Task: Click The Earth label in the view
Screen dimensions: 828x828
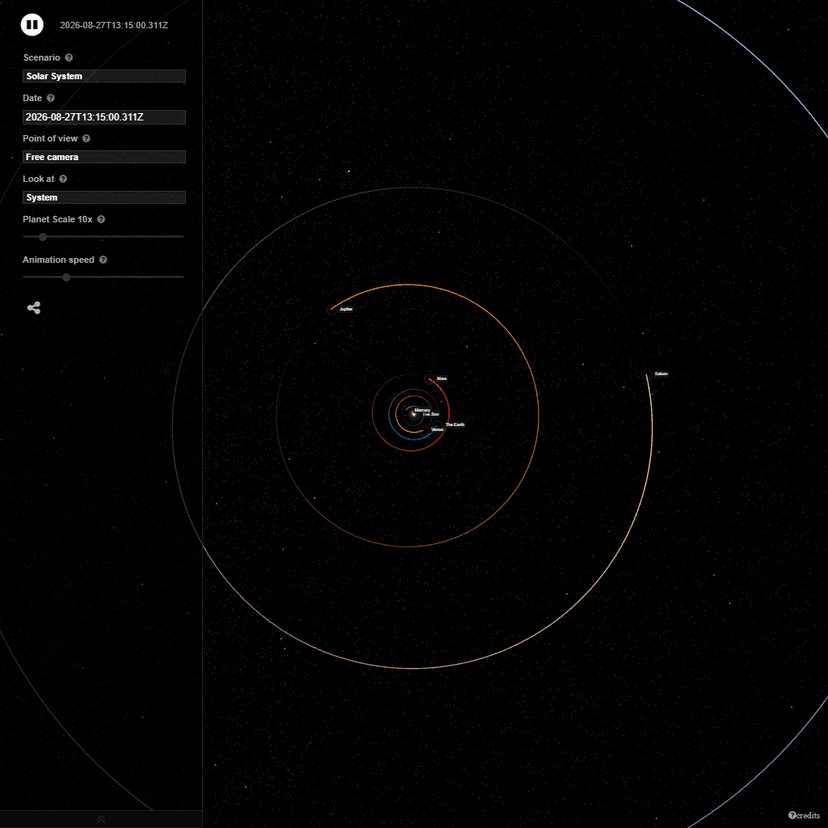Action: pos(455,424)
